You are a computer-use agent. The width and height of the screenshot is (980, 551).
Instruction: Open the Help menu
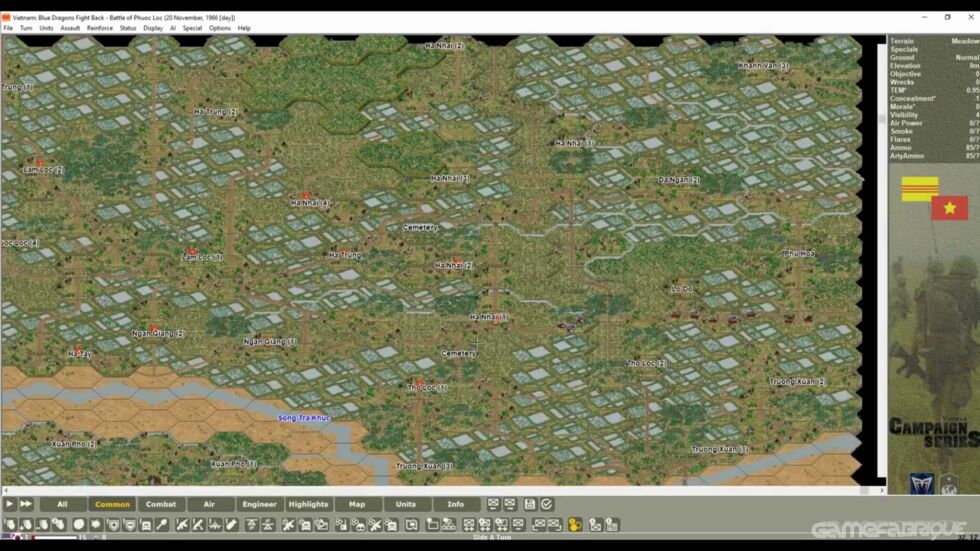click(244, 28)
